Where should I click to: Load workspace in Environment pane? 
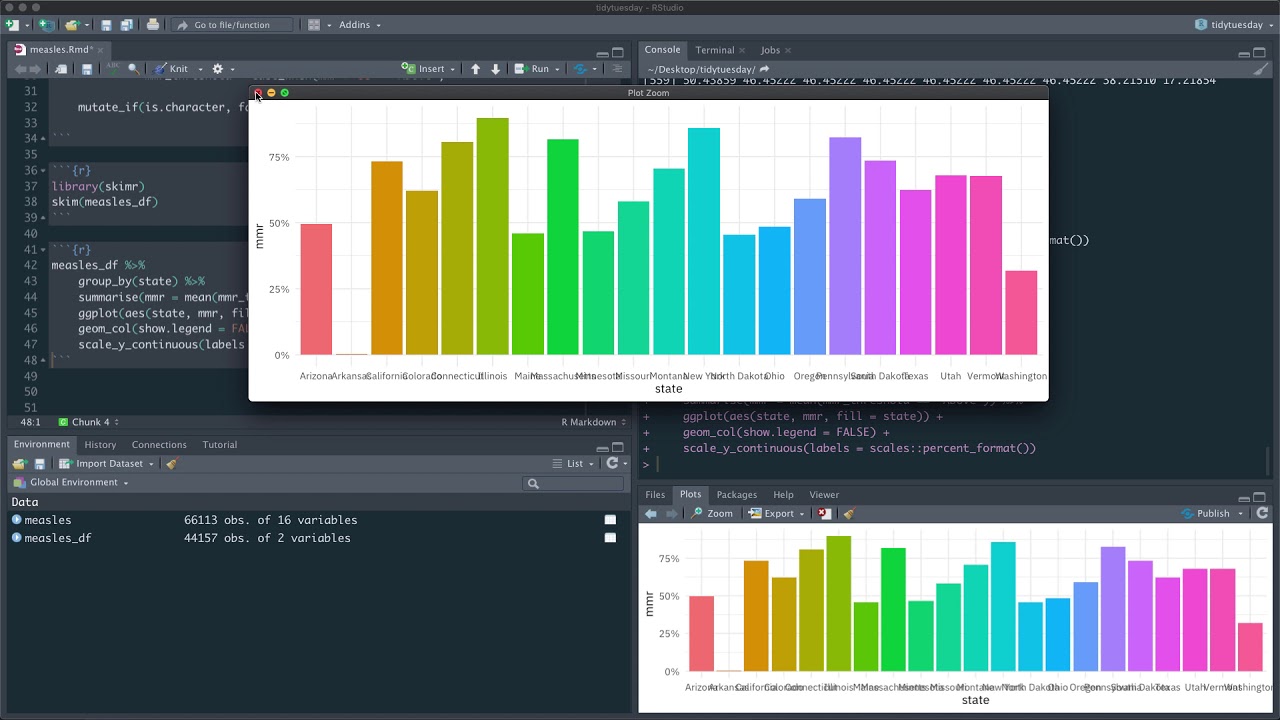pos(18,464)
